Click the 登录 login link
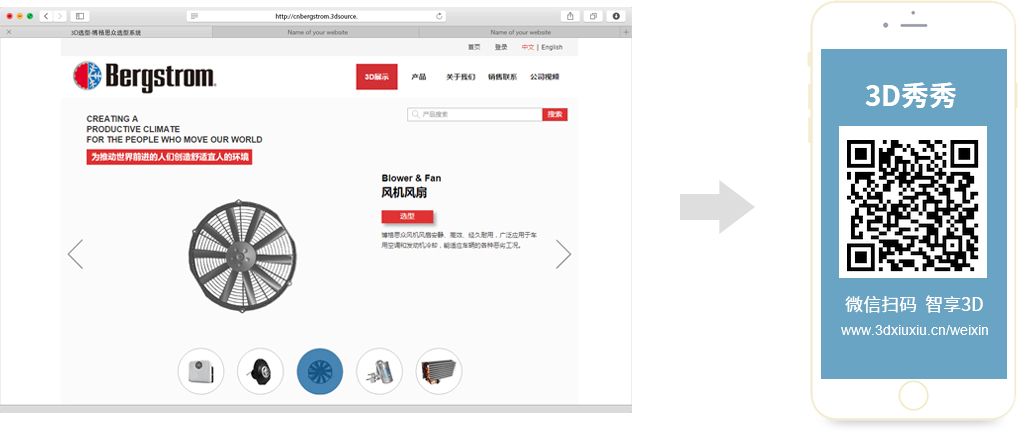 click(501, 47)
